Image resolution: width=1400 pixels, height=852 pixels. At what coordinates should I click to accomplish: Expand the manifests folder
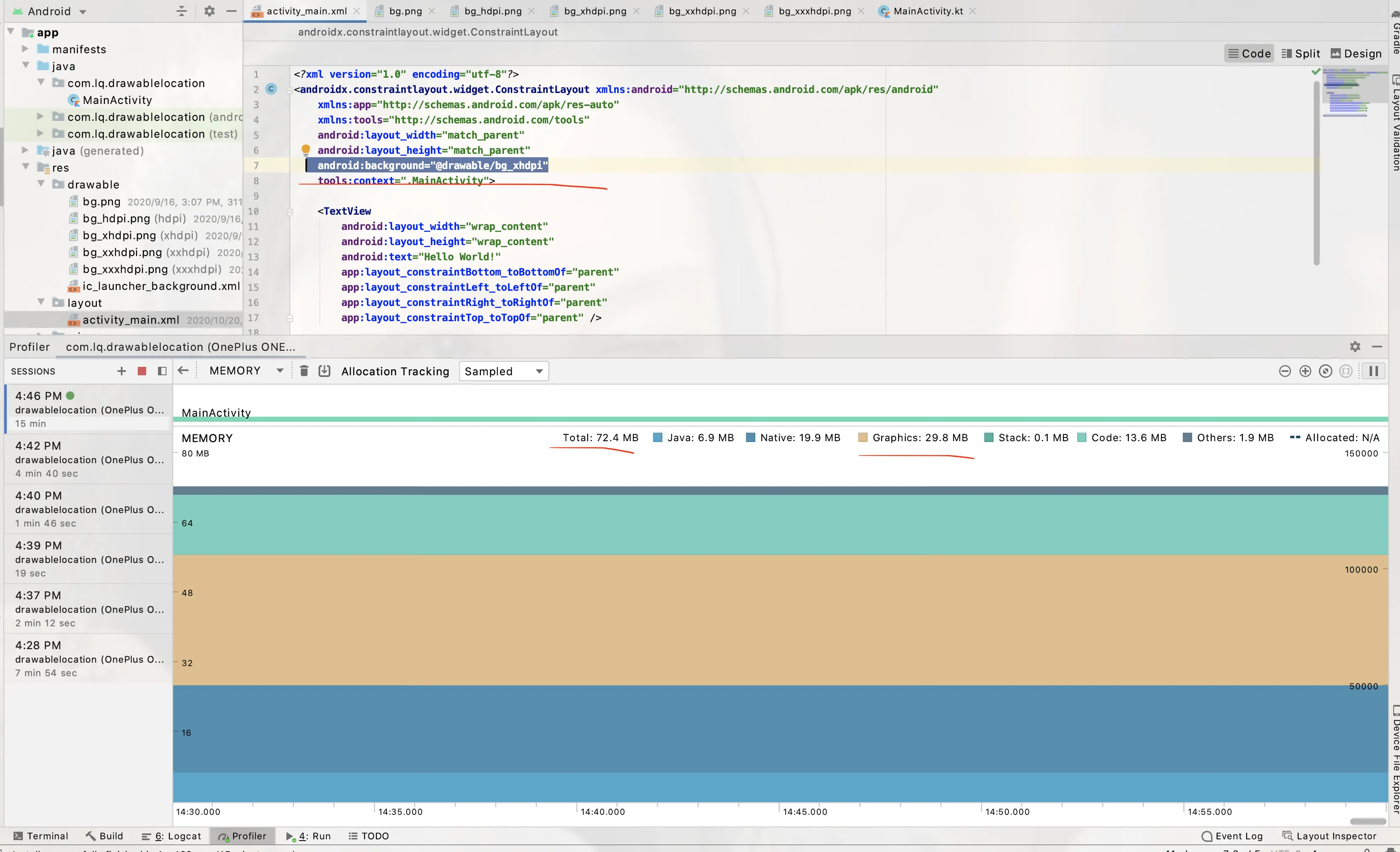pyautogui.click(x=25, y=49)
